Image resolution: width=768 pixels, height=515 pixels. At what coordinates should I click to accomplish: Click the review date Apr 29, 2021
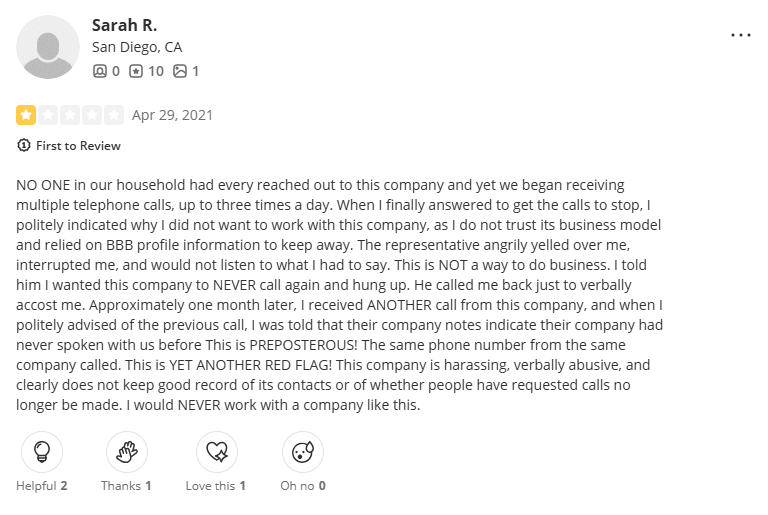[172, 115]
